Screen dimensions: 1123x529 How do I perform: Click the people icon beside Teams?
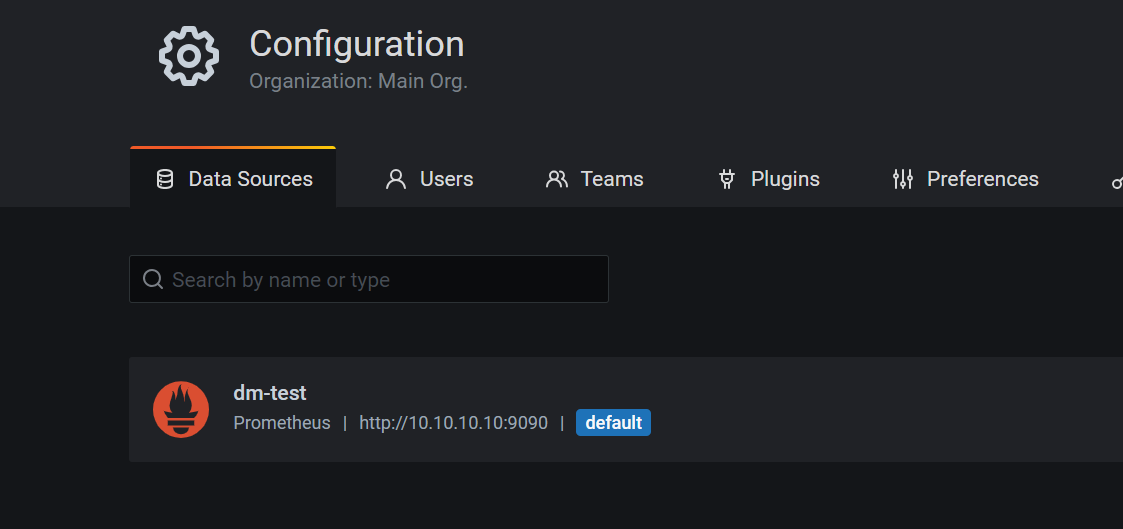point(556,179)
